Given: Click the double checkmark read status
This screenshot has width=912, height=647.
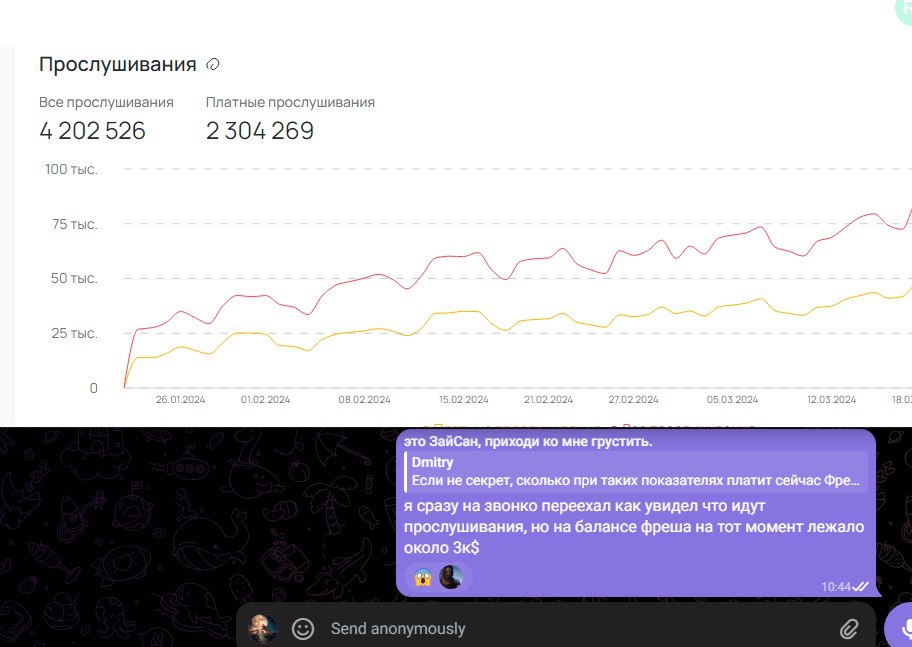Looking at the screenshot, I should pos(860,587).
